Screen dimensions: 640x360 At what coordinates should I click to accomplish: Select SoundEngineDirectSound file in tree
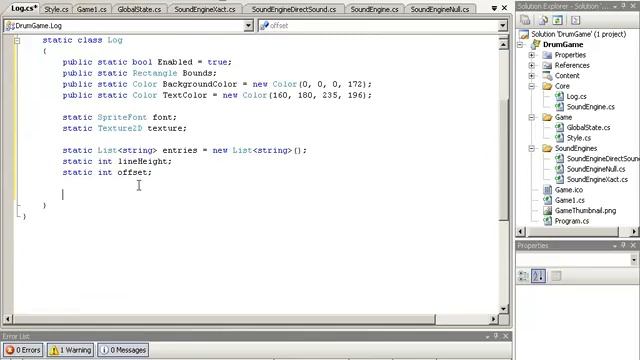(603, 159)
